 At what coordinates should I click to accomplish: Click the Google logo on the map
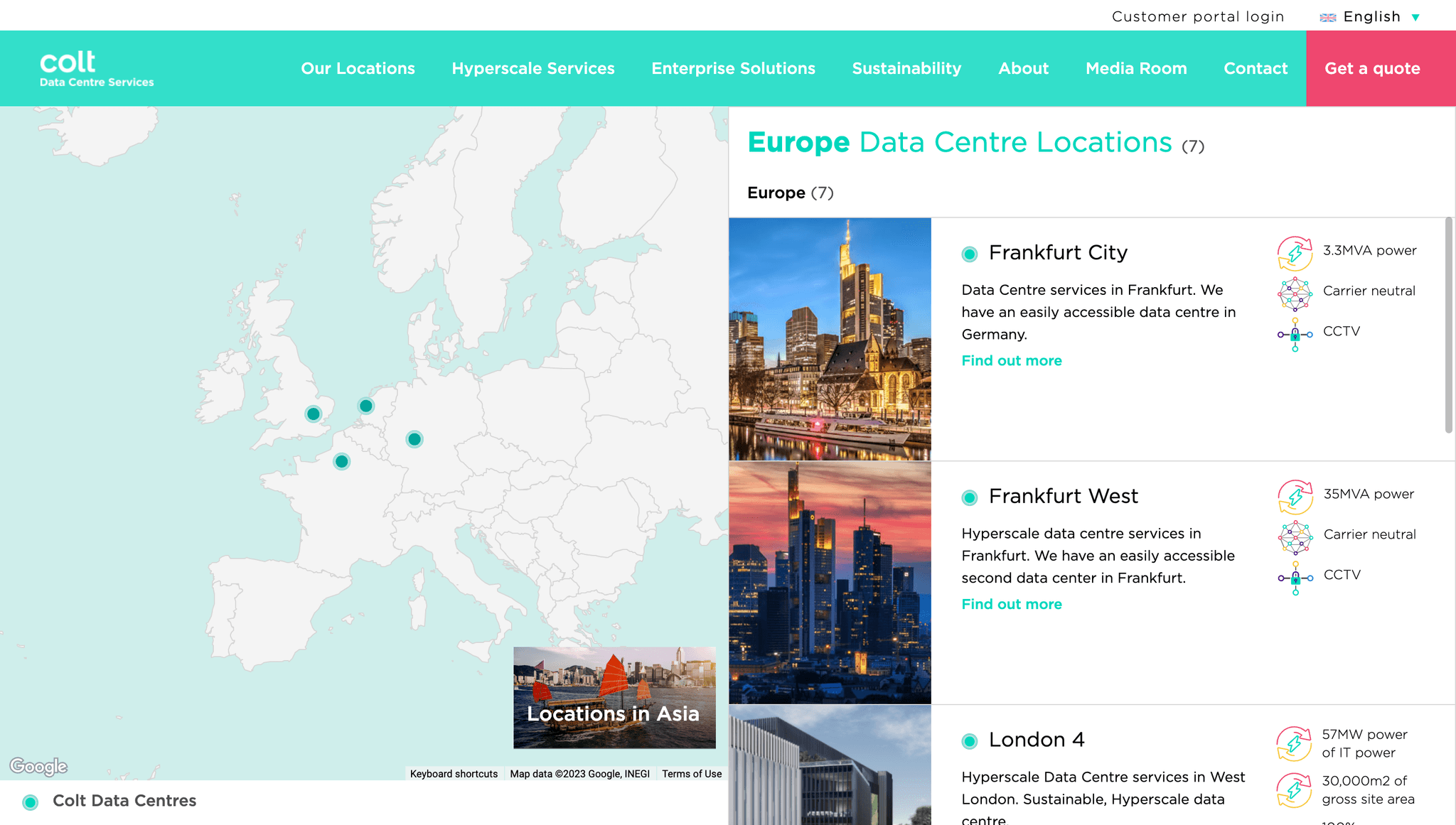39,766
